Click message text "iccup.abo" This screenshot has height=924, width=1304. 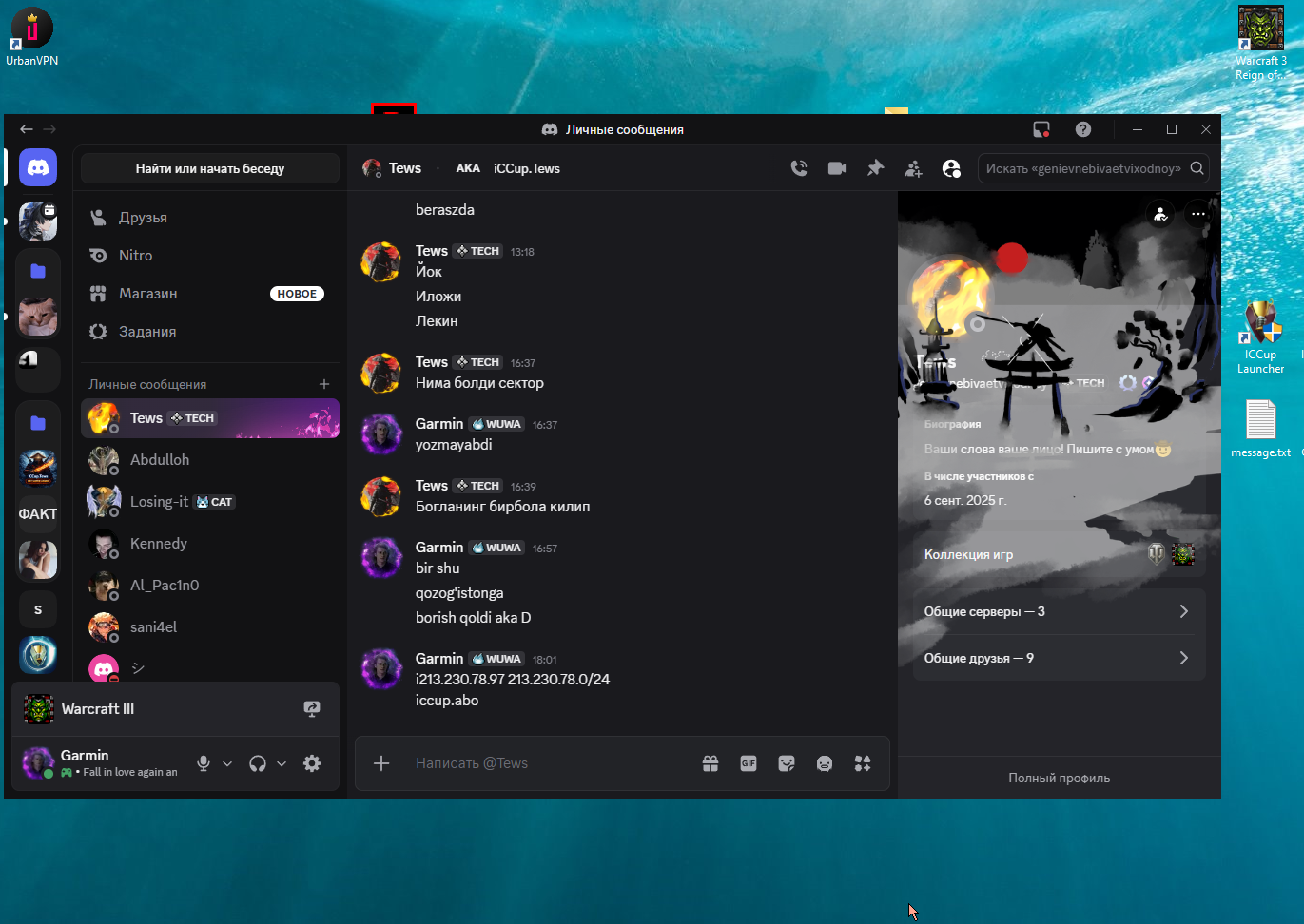click(x=447, y=701)
